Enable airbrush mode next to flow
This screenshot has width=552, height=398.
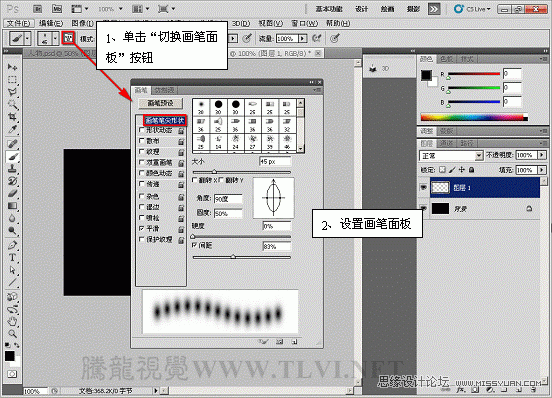[x=316, y=38]
